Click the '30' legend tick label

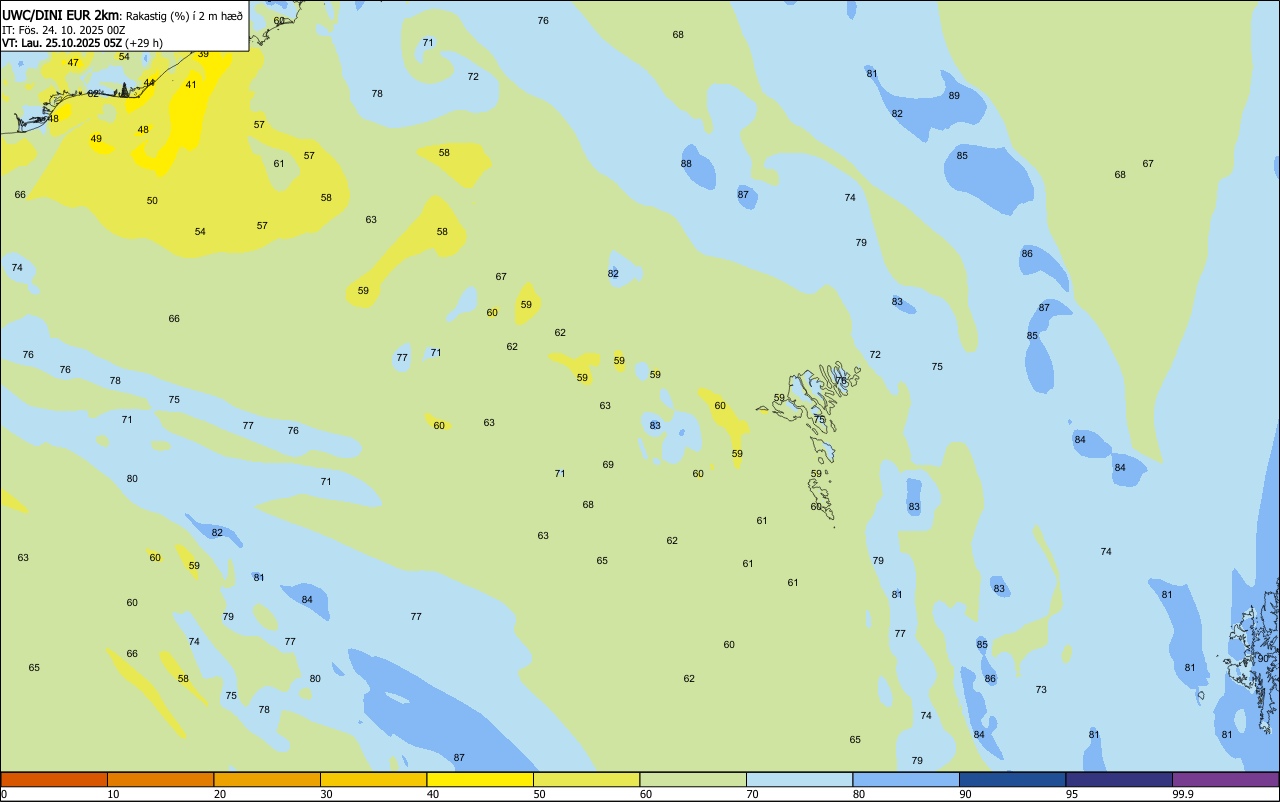click(326, 794)
